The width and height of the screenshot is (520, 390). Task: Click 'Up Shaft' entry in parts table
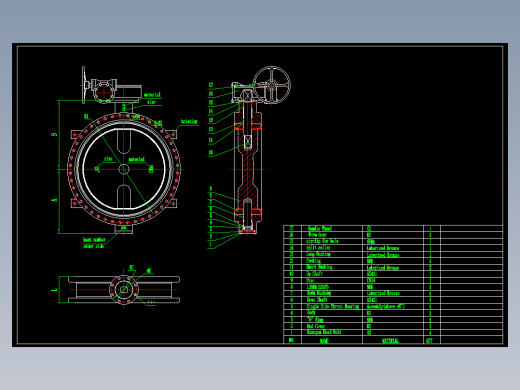[x=314, y=274]
